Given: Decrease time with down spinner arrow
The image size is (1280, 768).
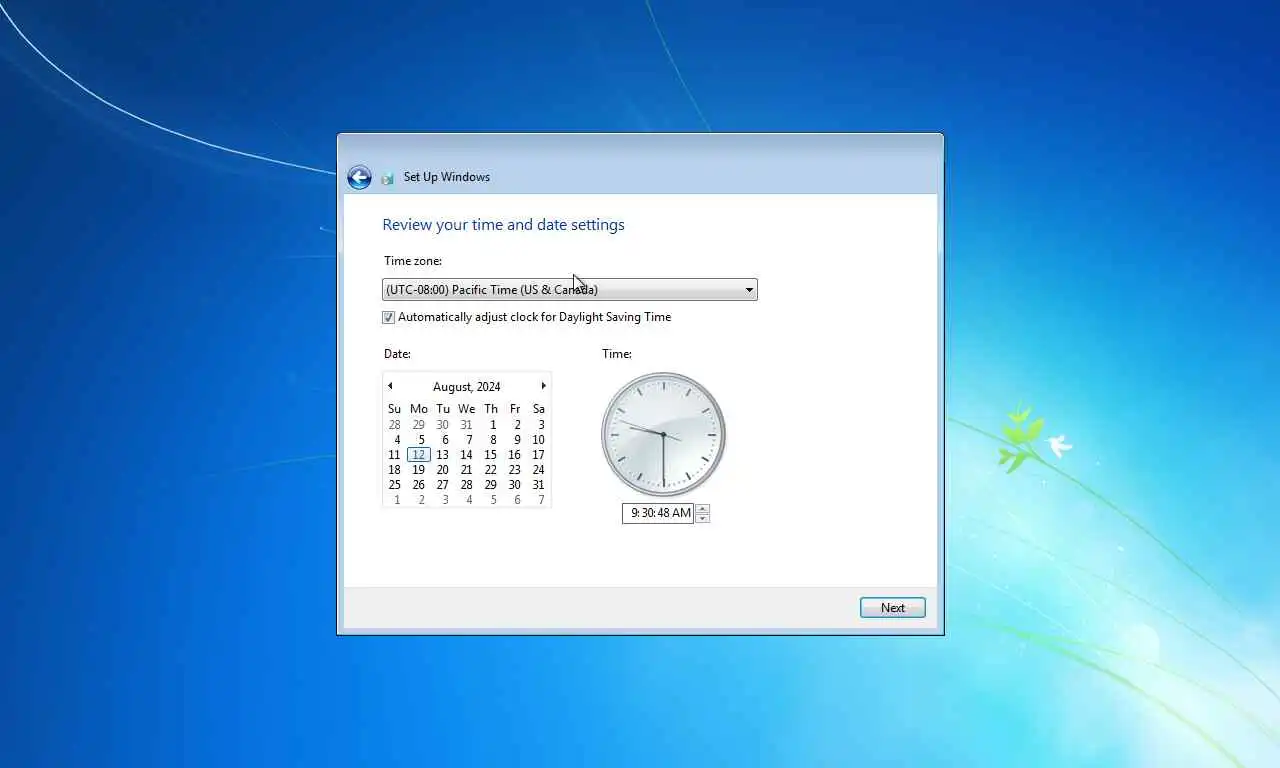Looking at the screenshot, I should point(703,518).
